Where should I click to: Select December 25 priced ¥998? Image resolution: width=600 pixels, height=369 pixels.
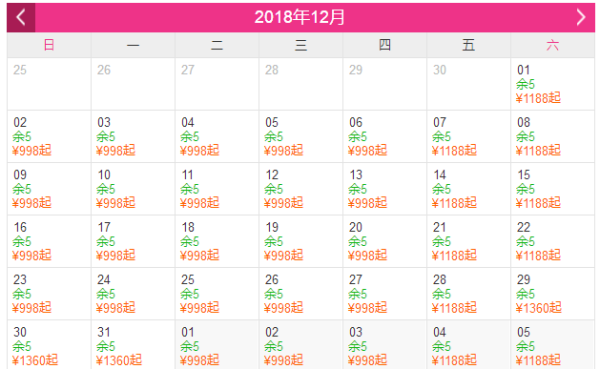pos(217,294)
